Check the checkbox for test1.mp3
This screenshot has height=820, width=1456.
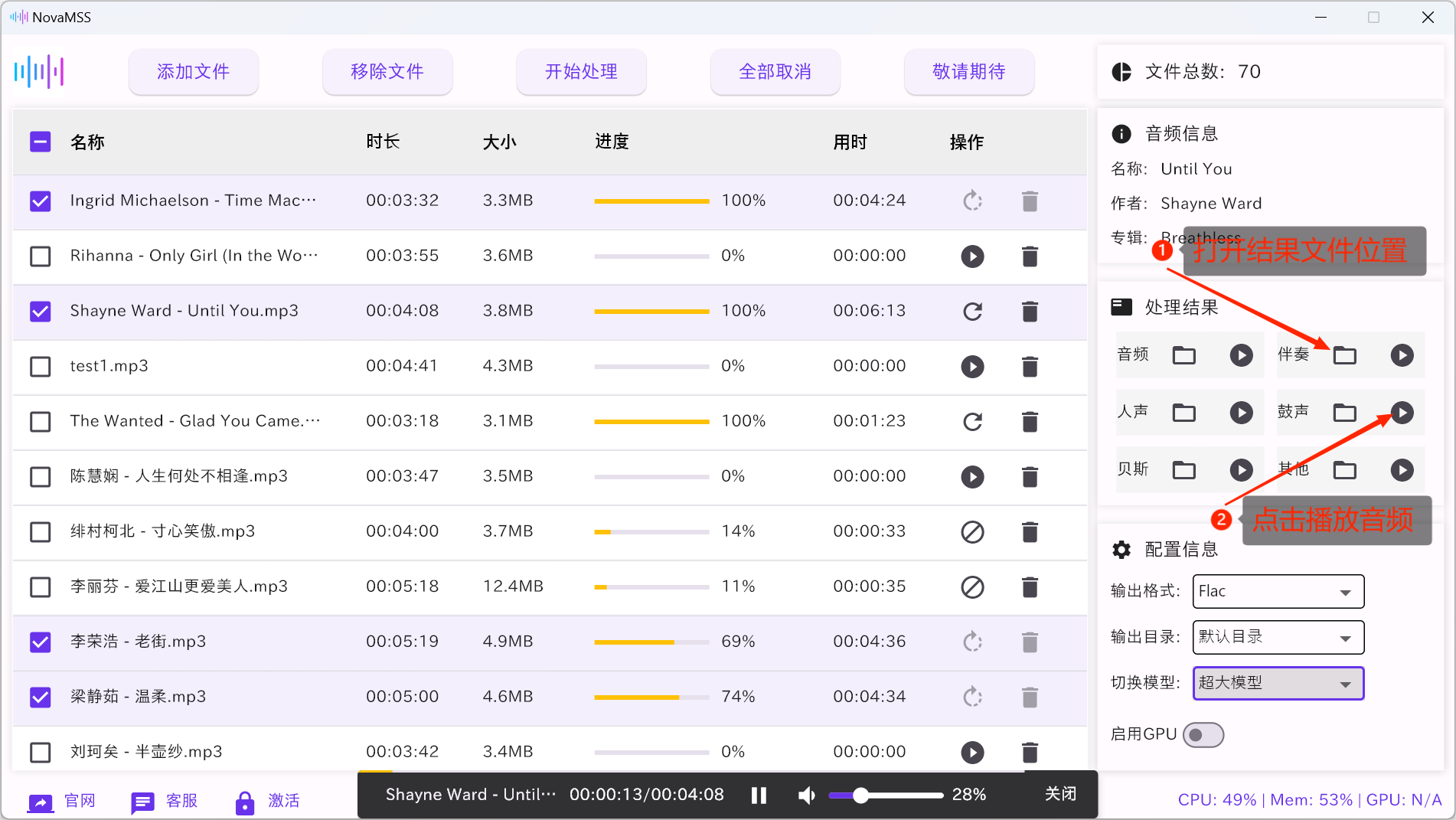pos(40,367)
